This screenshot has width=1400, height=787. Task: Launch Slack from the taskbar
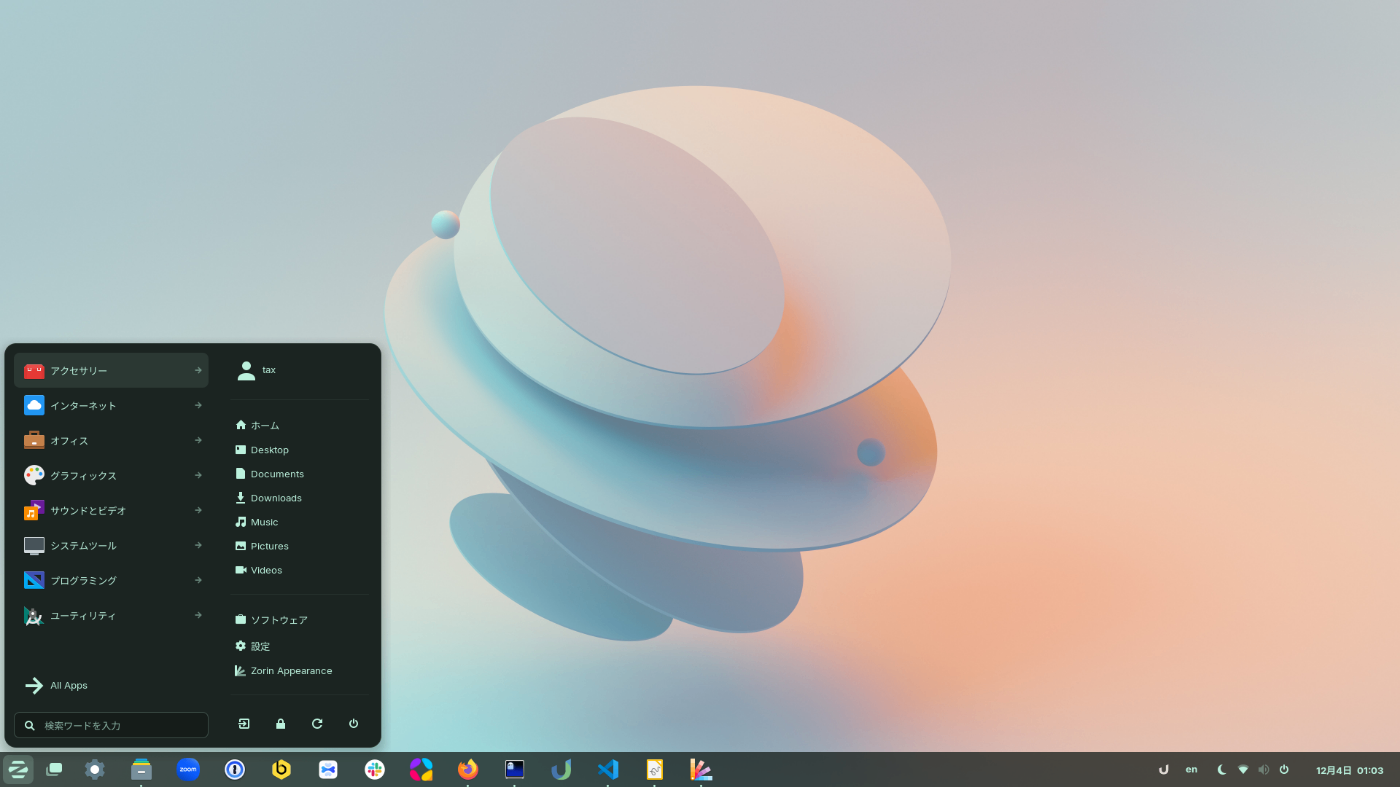coord(375,769)
